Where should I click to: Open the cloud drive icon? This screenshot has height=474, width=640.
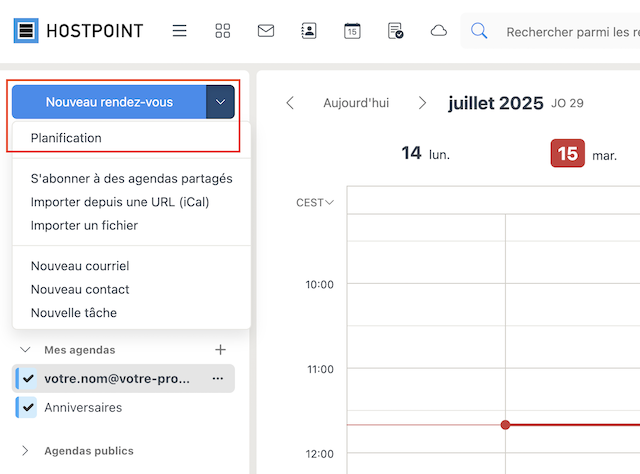tap(439, 31)
